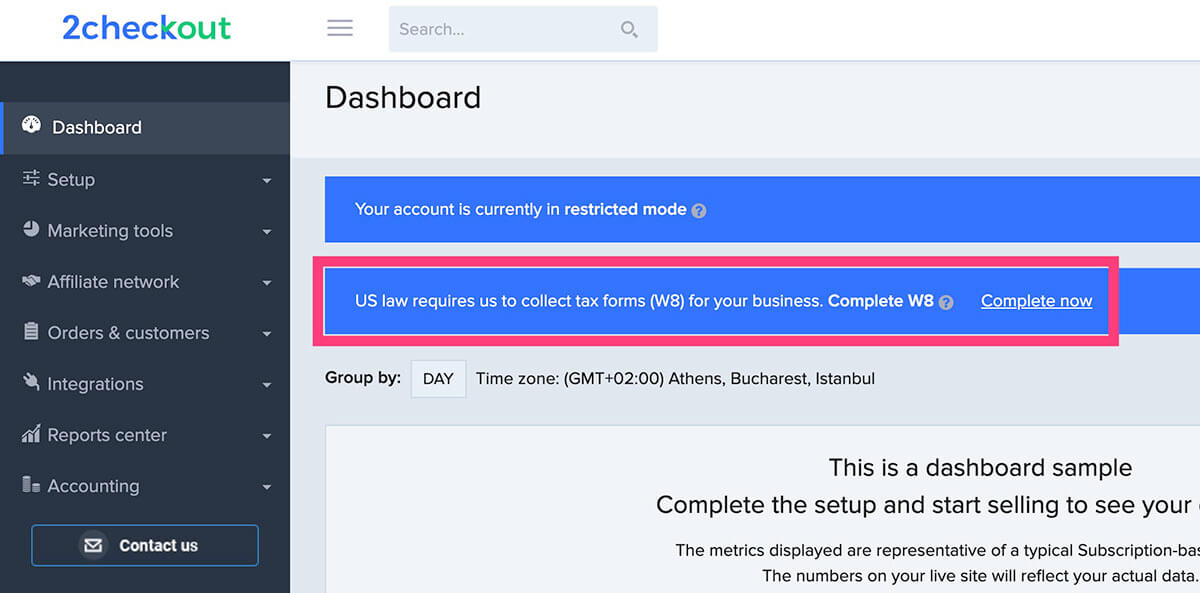
Task: Click the Orders & customers list icon
Action: pos(31,332)
